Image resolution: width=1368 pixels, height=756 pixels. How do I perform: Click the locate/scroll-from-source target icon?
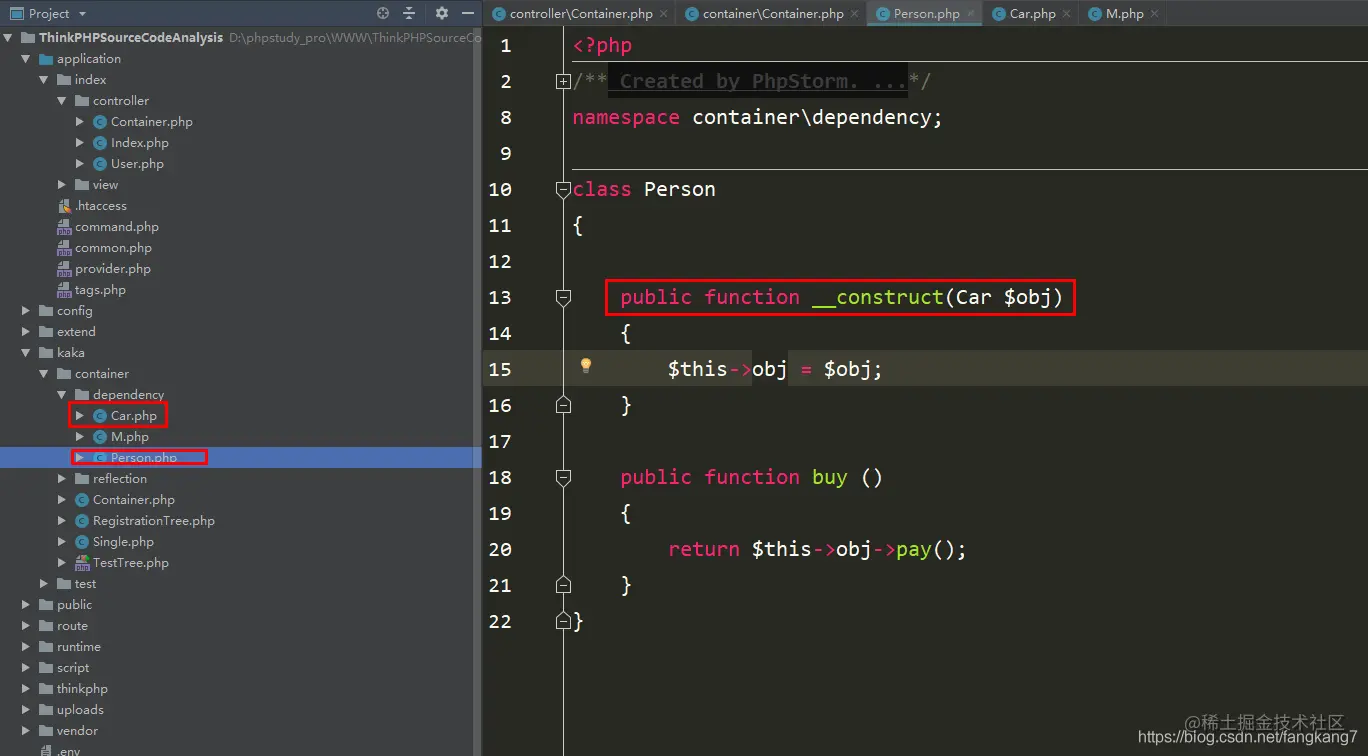[x=383, y=13]
